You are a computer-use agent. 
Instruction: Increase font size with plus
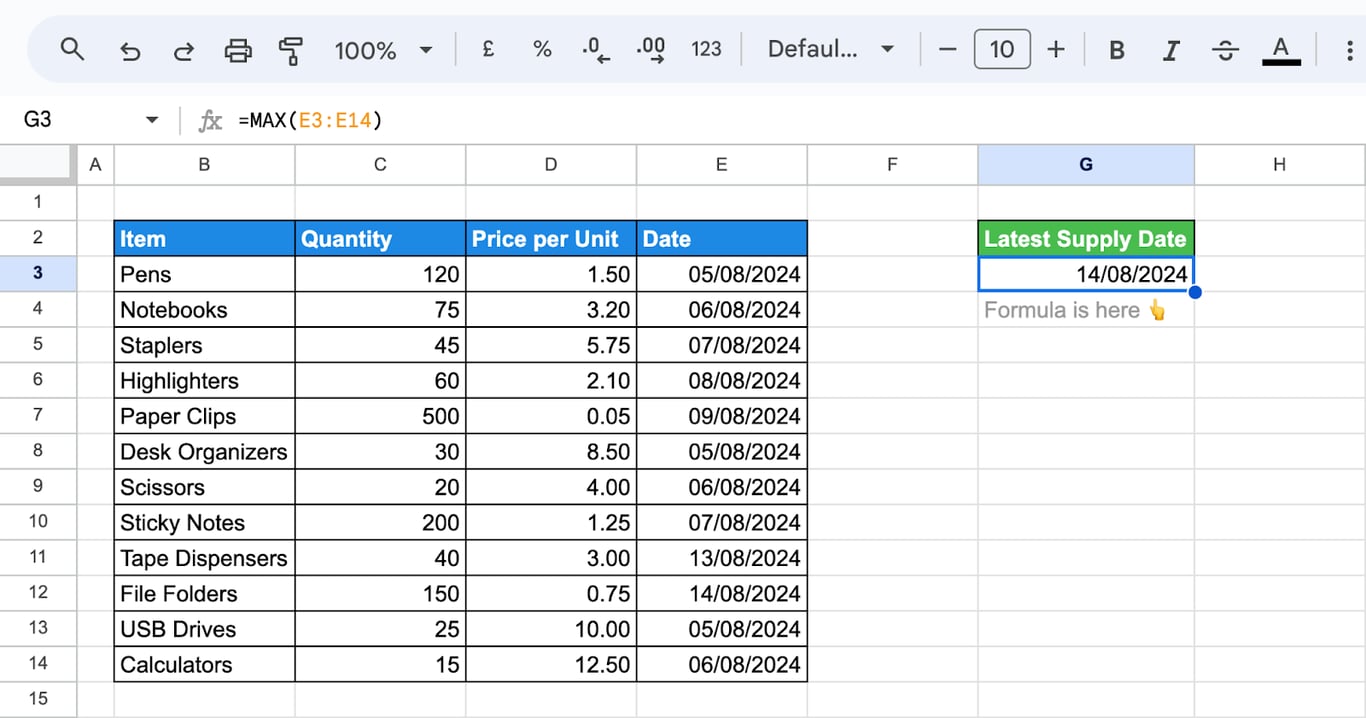pos(1056,49)
